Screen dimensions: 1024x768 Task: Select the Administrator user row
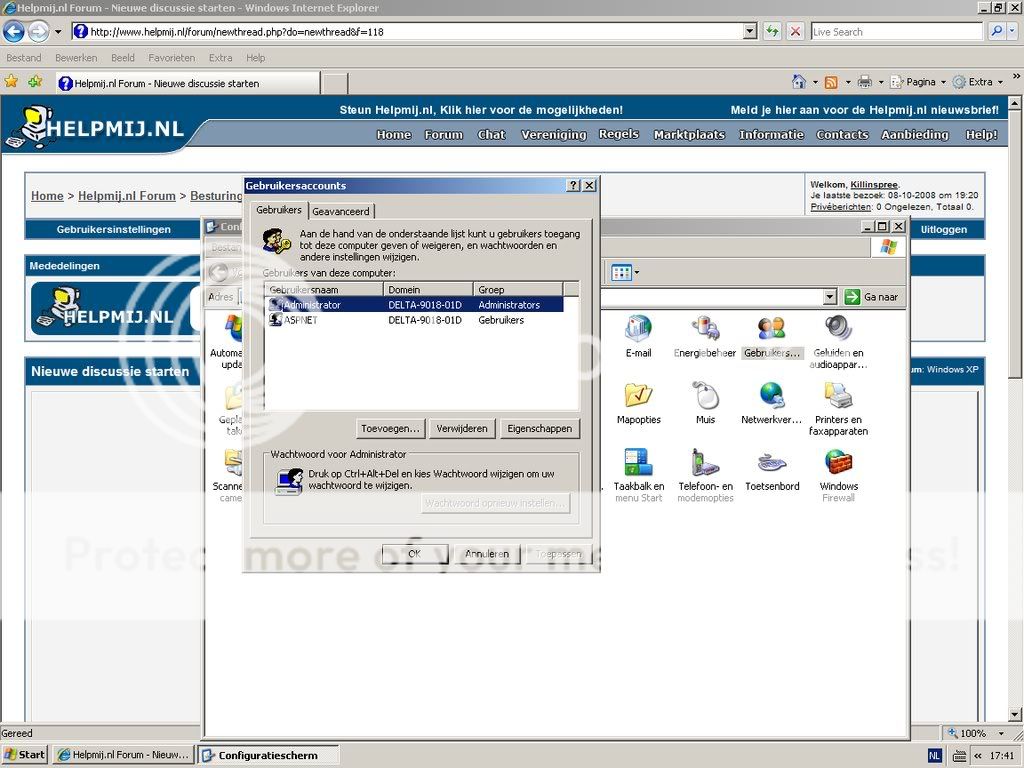click(415, 305)
